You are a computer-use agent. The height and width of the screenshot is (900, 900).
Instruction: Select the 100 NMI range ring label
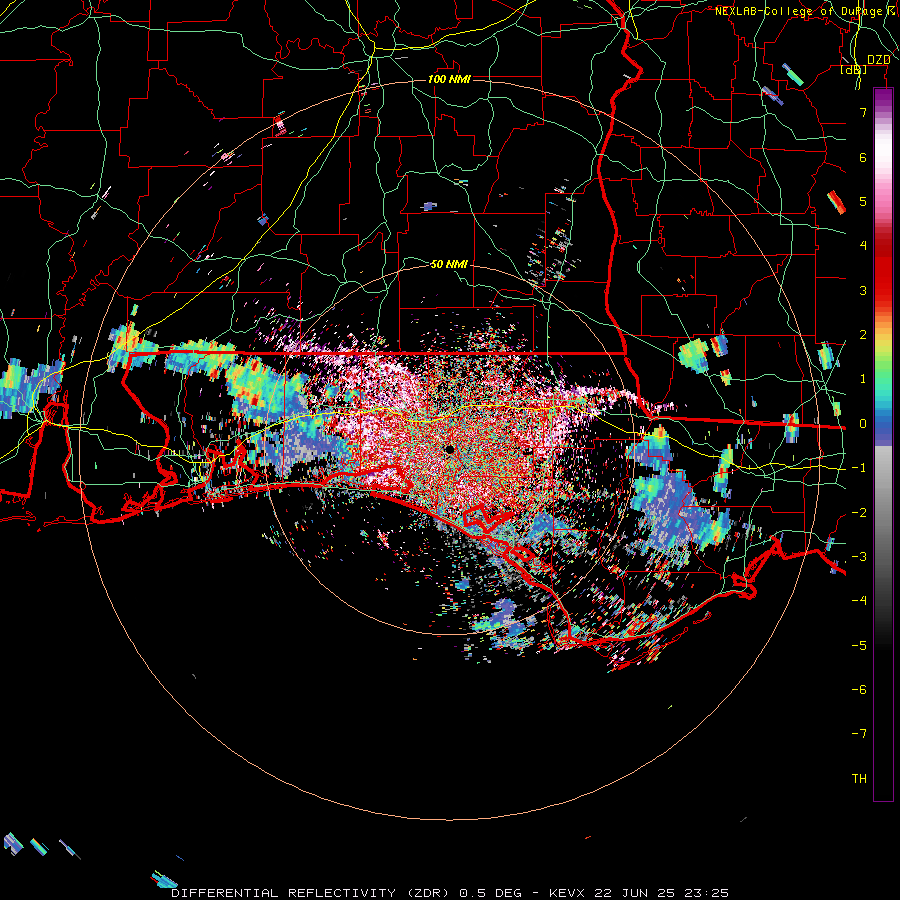[x=449, y=79]
